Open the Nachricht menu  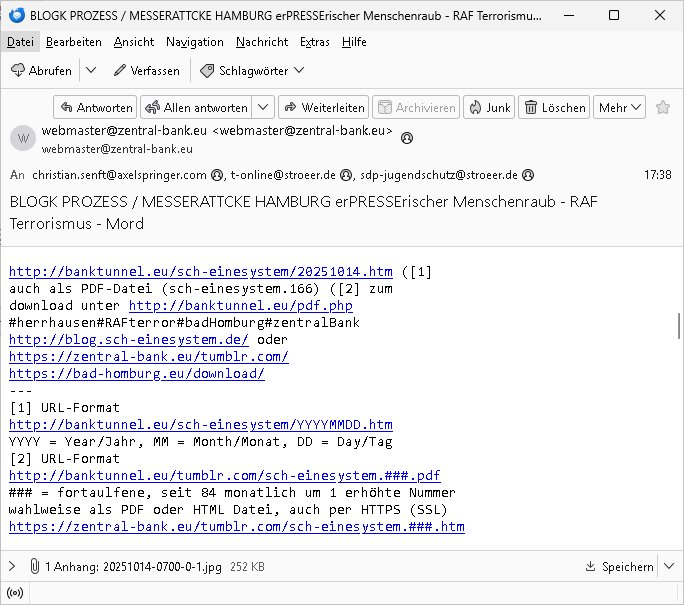[263, 42]
